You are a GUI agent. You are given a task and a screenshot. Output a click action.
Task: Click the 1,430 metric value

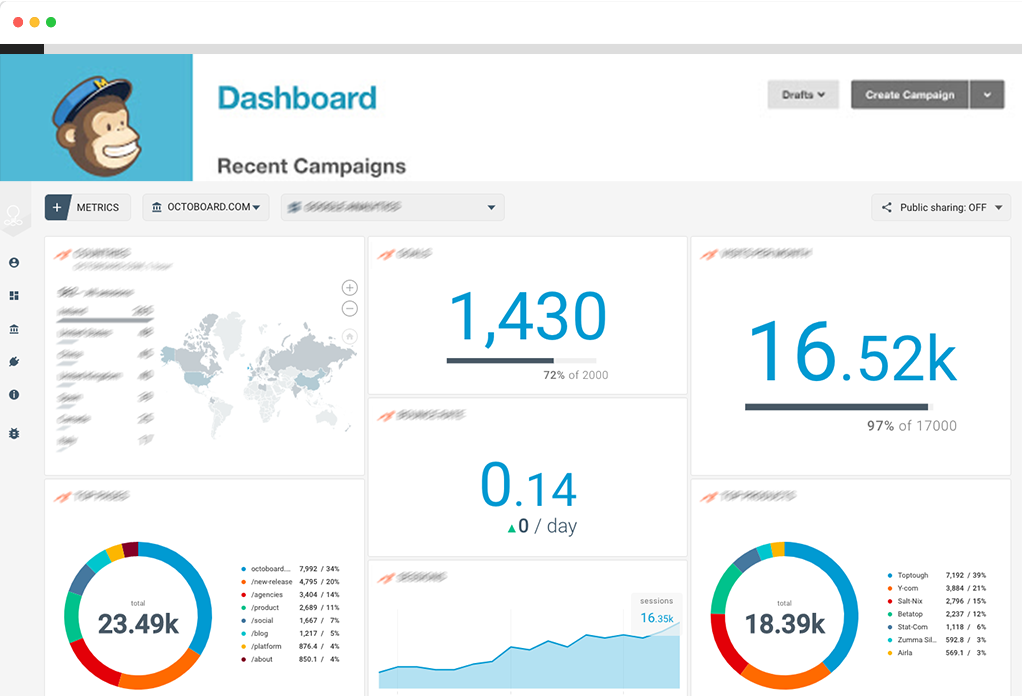[x=528, y=317]
